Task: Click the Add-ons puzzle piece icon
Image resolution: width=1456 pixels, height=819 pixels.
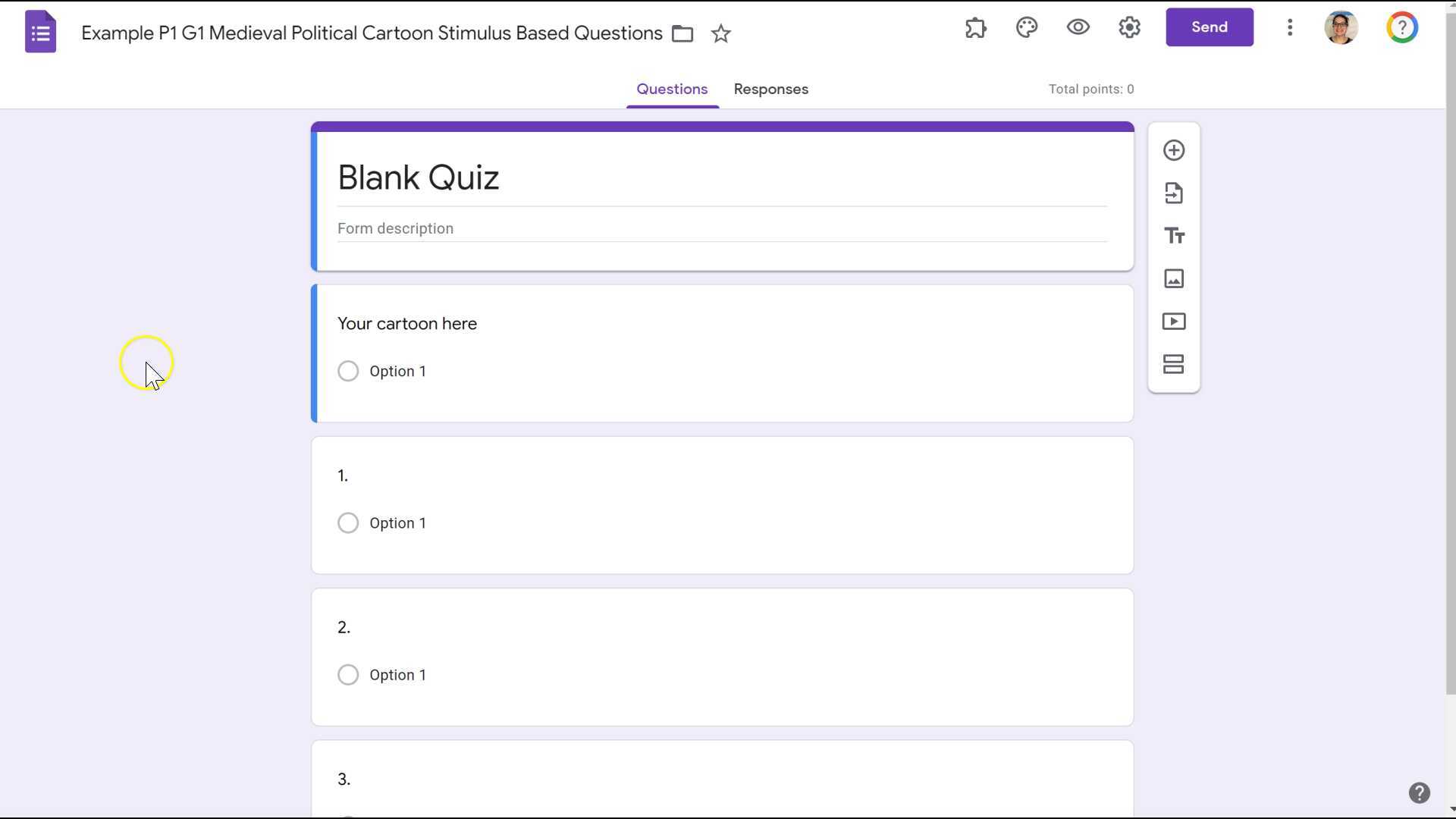Action: pyautogui.click(x=975, y=27)
